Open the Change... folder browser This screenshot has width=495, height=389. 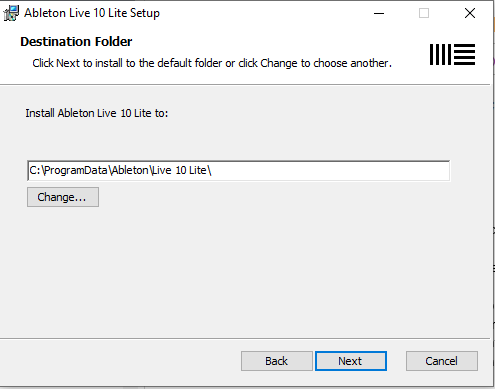click(63, 197)
